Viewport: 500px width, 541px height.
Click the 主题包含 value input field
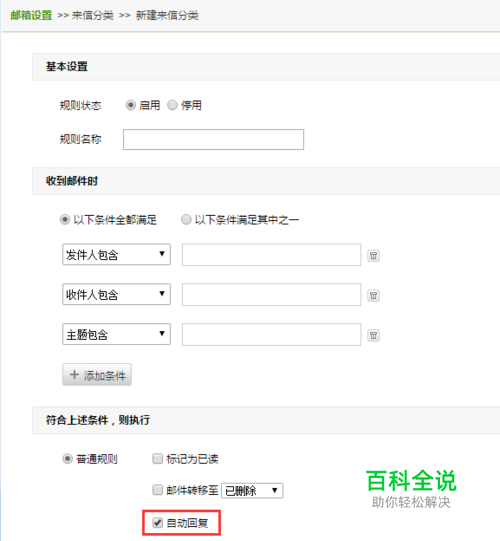272,334
